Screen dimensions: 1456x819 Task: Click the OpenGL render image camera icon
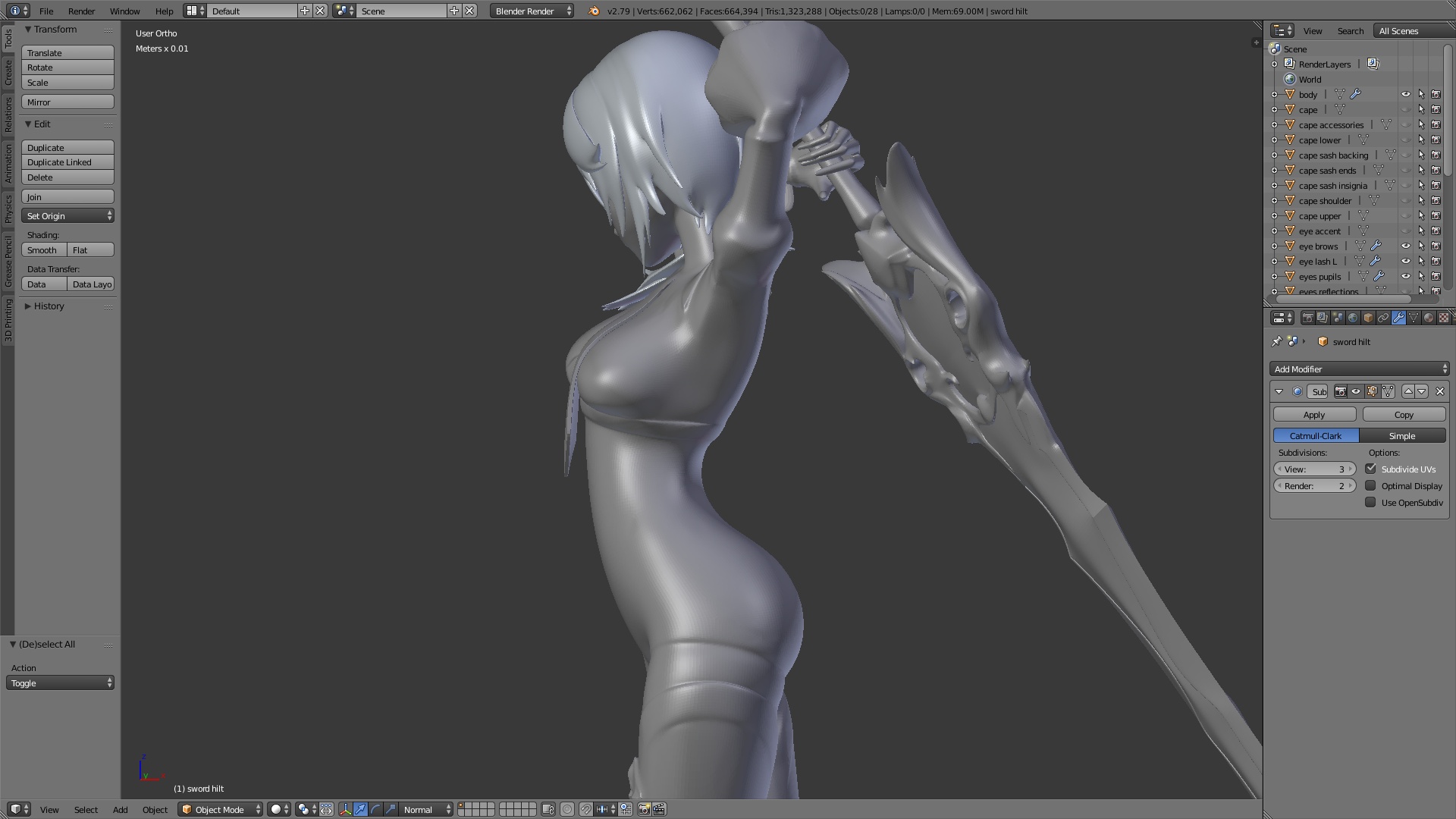click(644, 809)
